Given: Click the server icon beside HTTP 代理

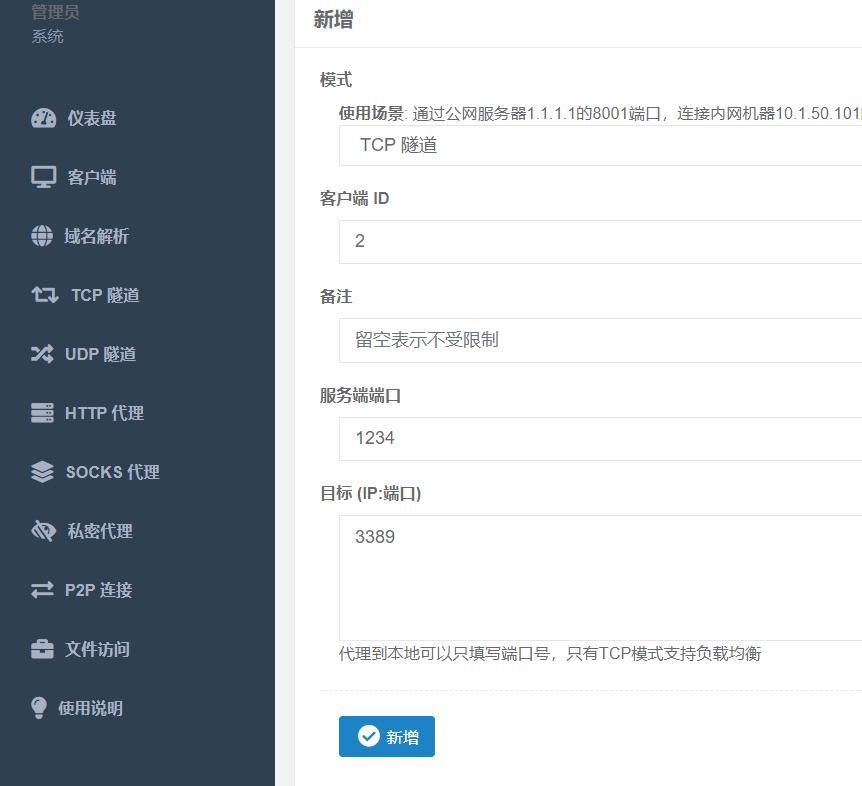Looking at the screenshot, I should [x=42, y=413].
